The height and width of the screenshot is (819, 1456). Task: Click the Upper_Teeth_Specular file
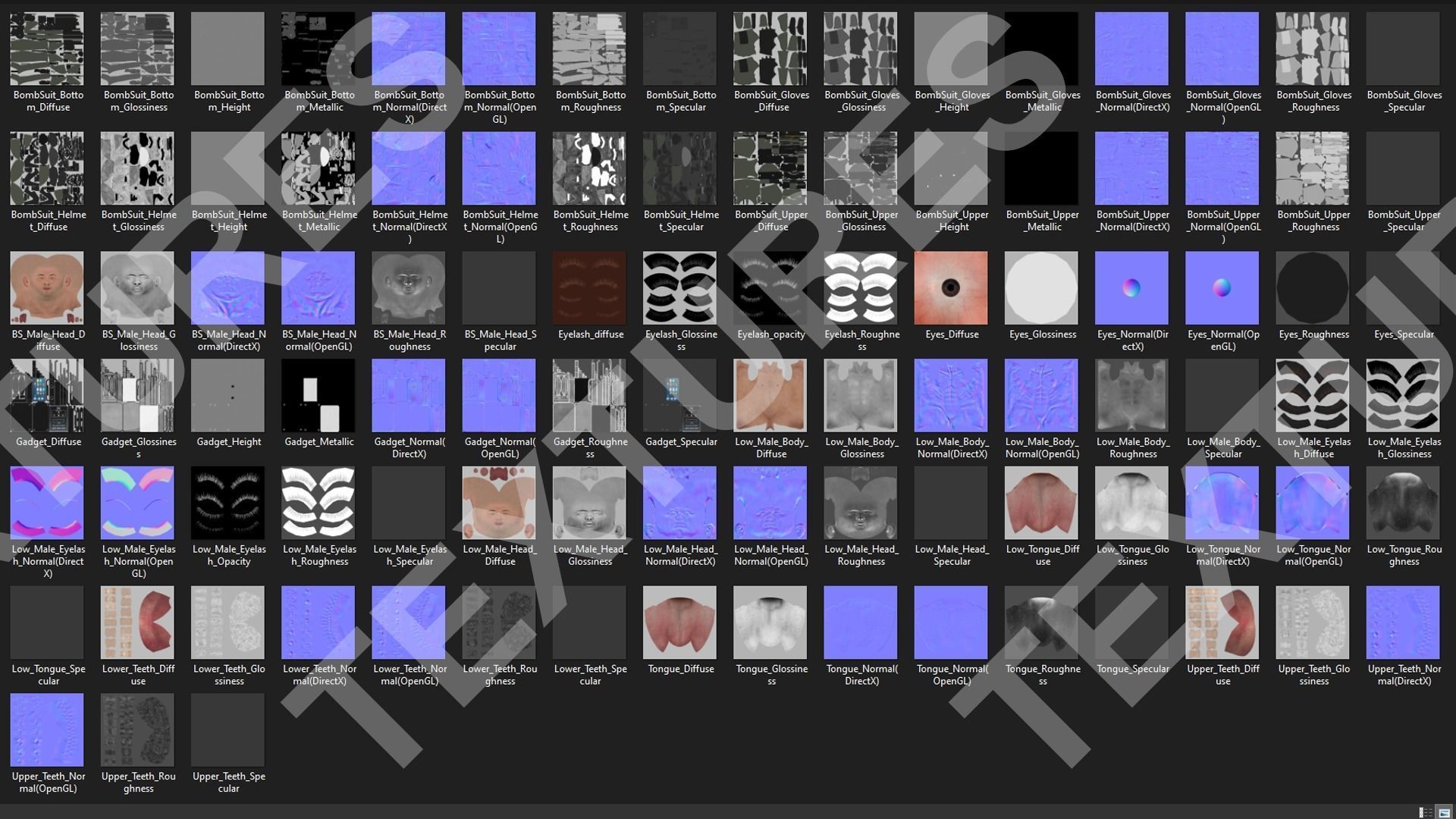pyautogui.click(x=228, y=730)
